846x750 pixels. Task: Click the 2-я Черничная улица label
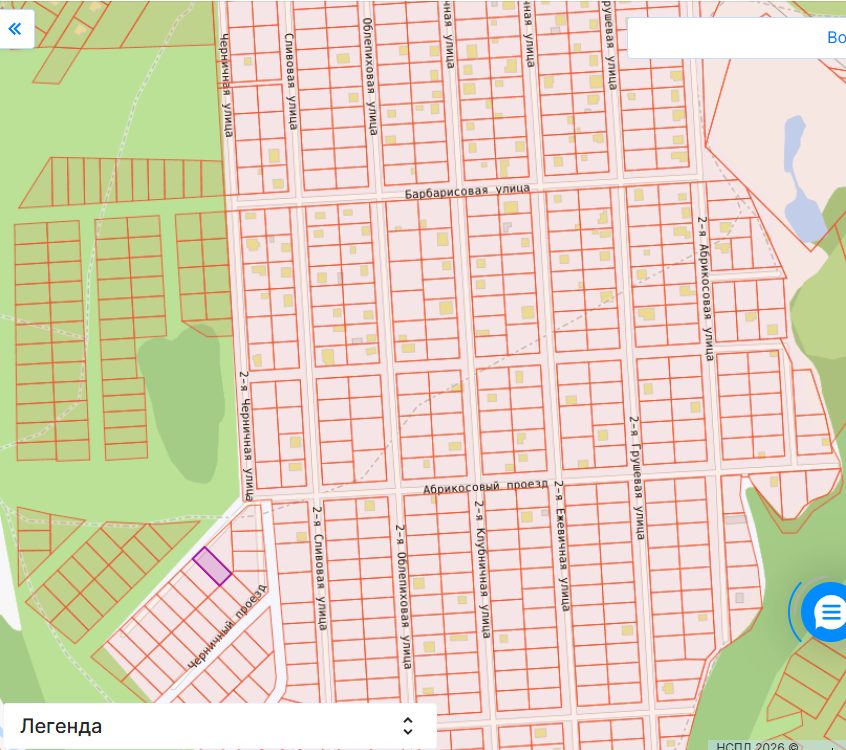click(246, 435)
